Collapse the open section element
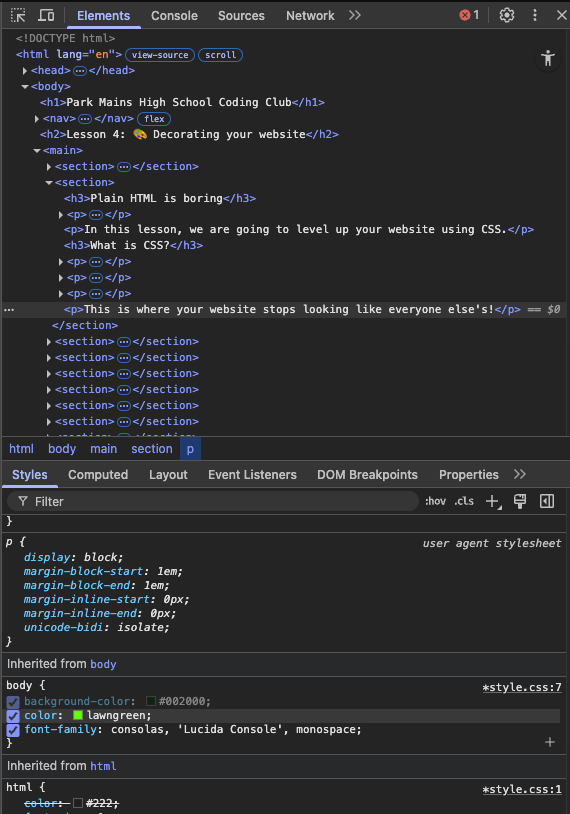Screen dimensions: 570x814 coord(49,183)
